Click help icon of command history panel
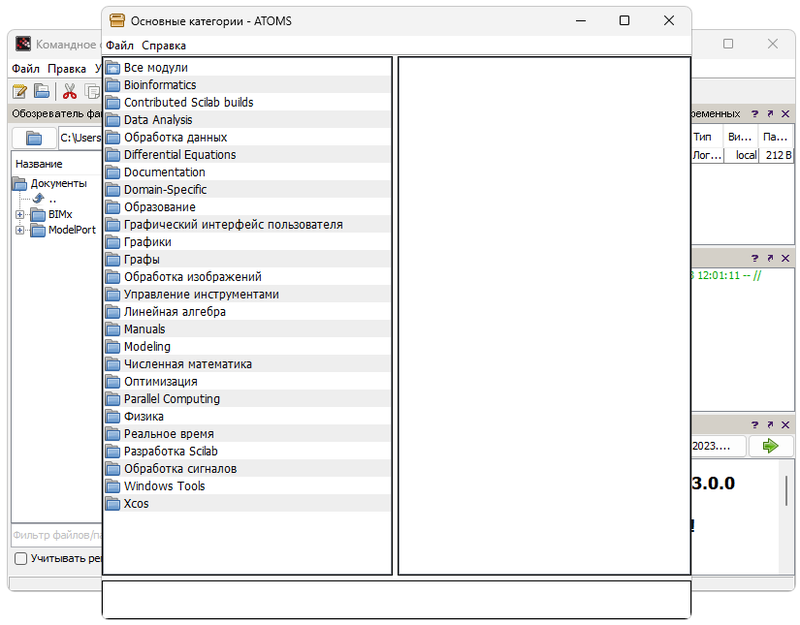Screen dimensions: 800x625 coord(755,258)
